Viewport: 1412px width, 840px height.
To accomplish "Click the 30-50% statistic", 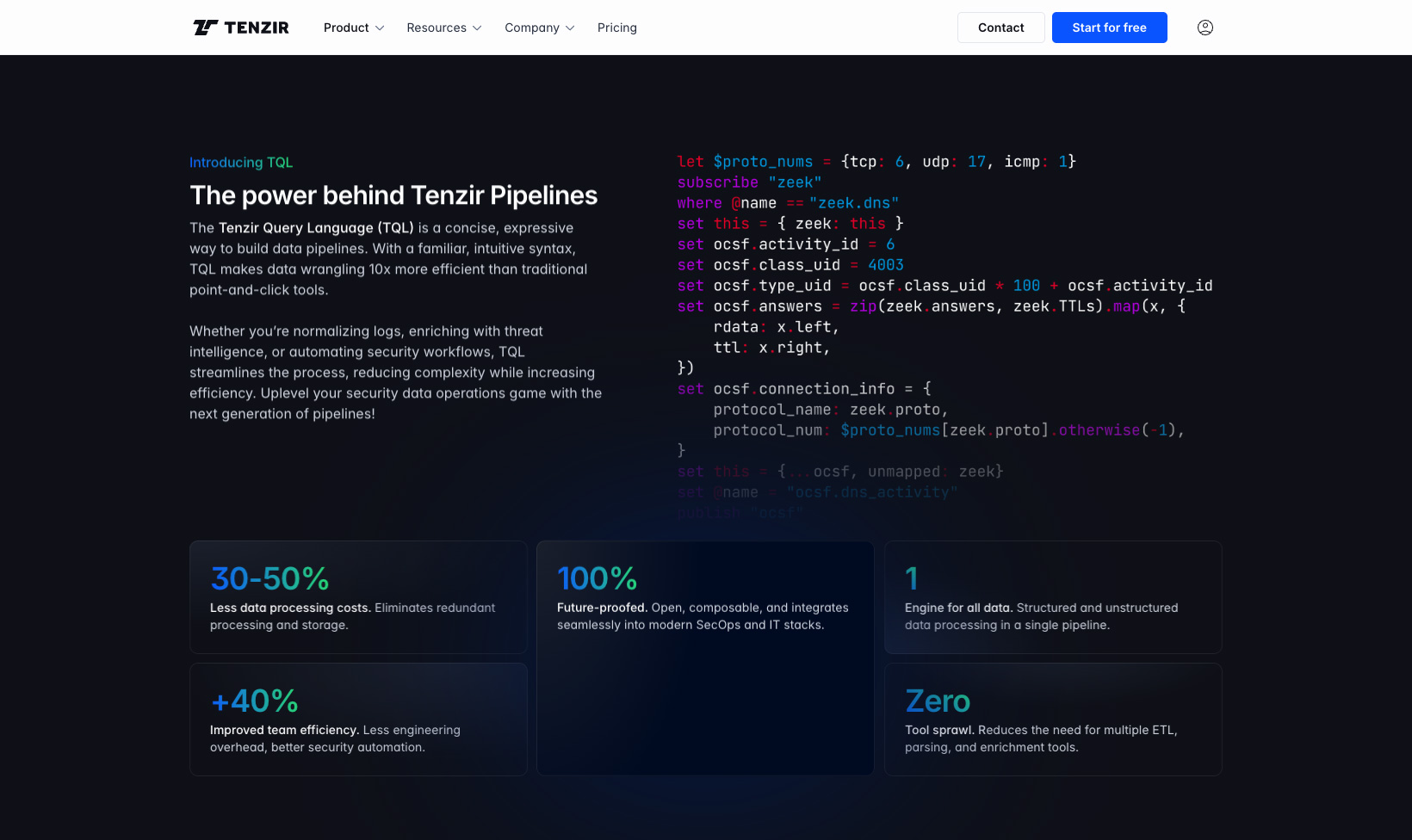I will tap(269, 578).
